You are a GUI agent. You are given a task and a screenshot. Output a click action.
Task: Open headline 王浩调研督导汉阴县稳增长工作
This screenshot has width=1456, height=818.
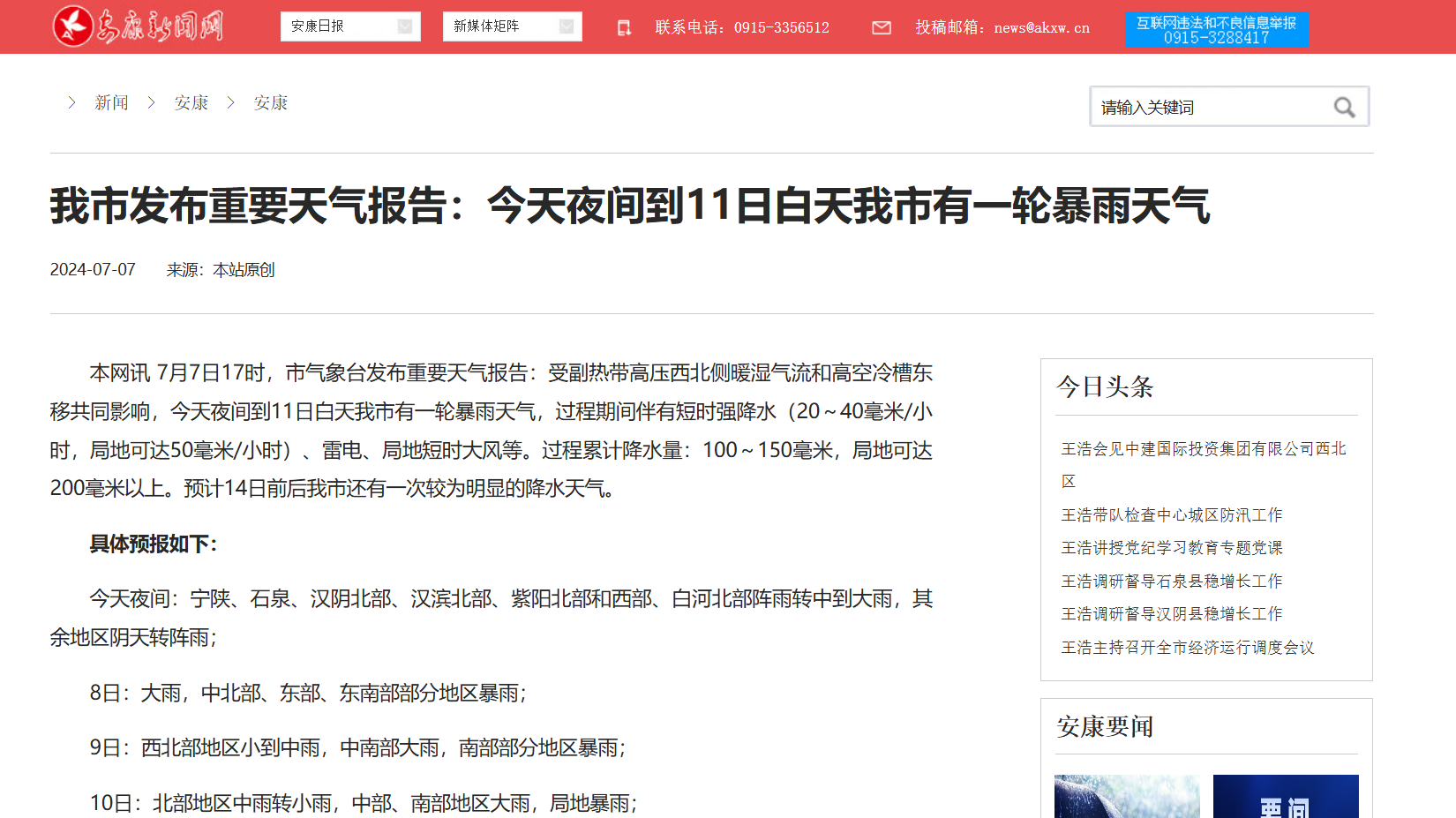(1171, 614)
